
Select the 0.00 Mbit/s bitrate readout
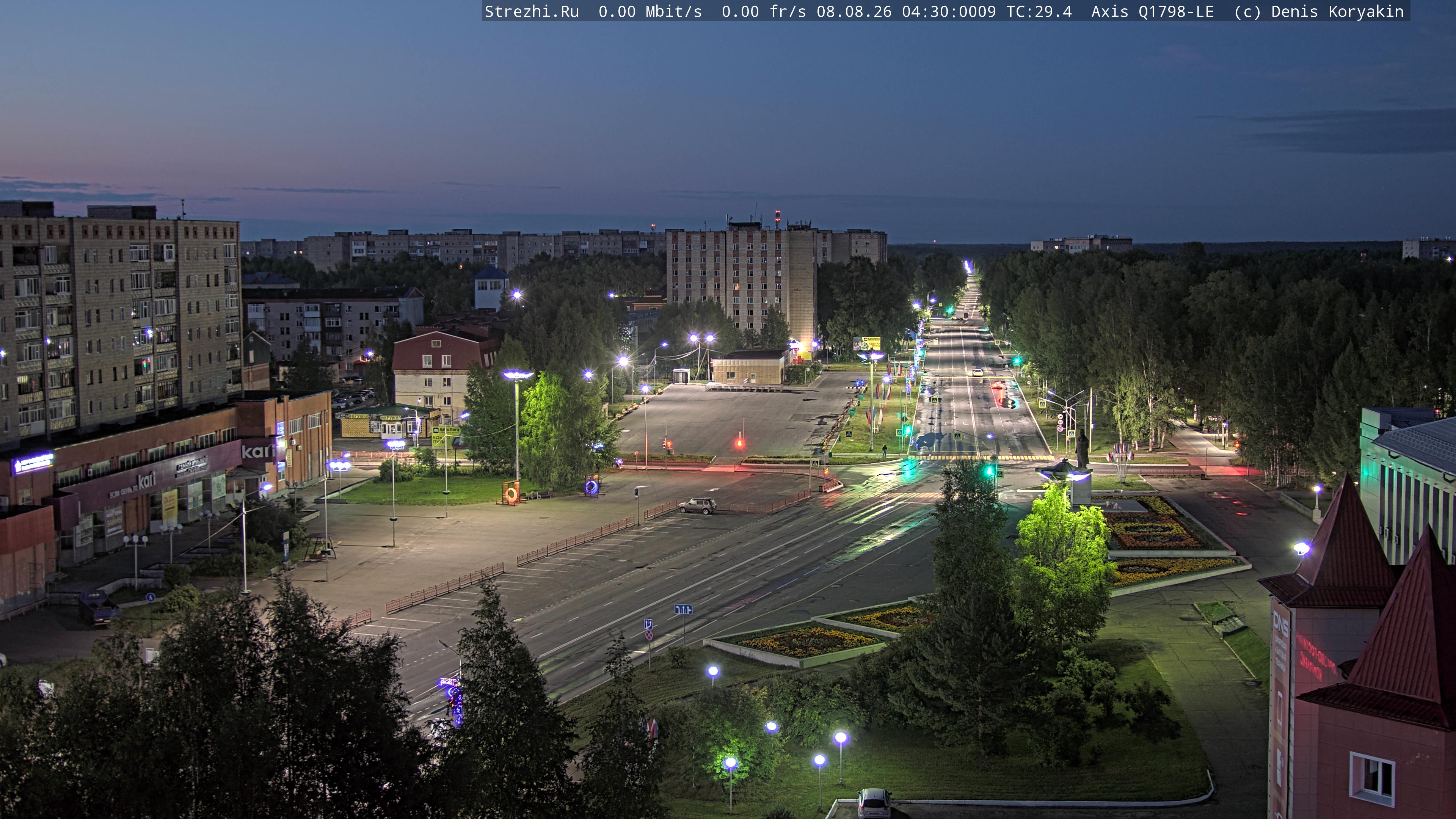[650, 12]
